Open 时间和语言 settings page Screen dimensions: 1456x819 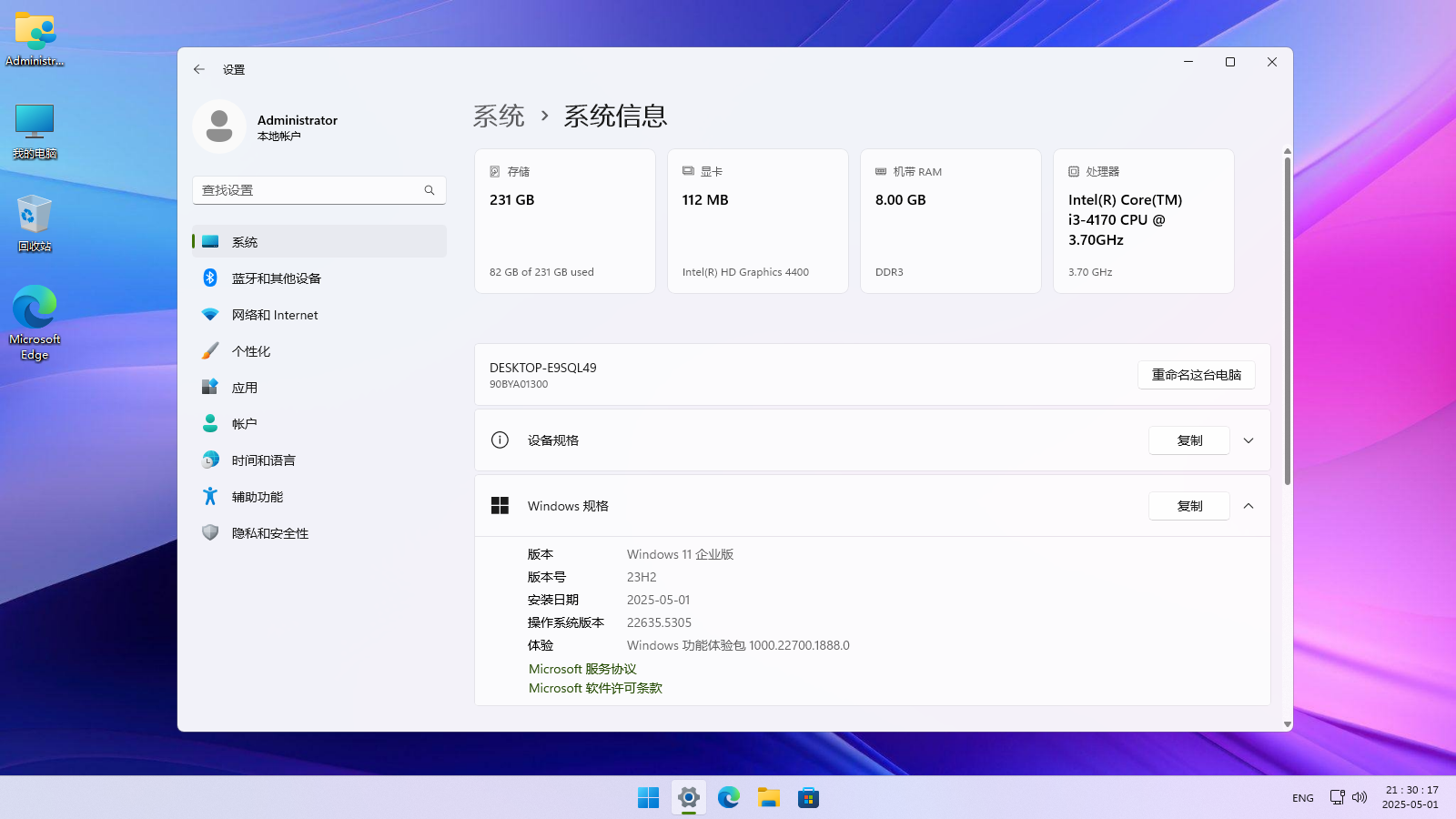pyautogui.click(x=319, y=460)
